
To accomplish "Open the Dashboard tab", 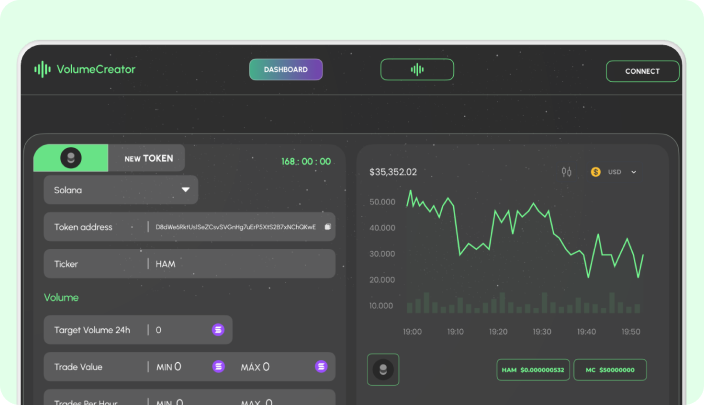I will point(286,70).
